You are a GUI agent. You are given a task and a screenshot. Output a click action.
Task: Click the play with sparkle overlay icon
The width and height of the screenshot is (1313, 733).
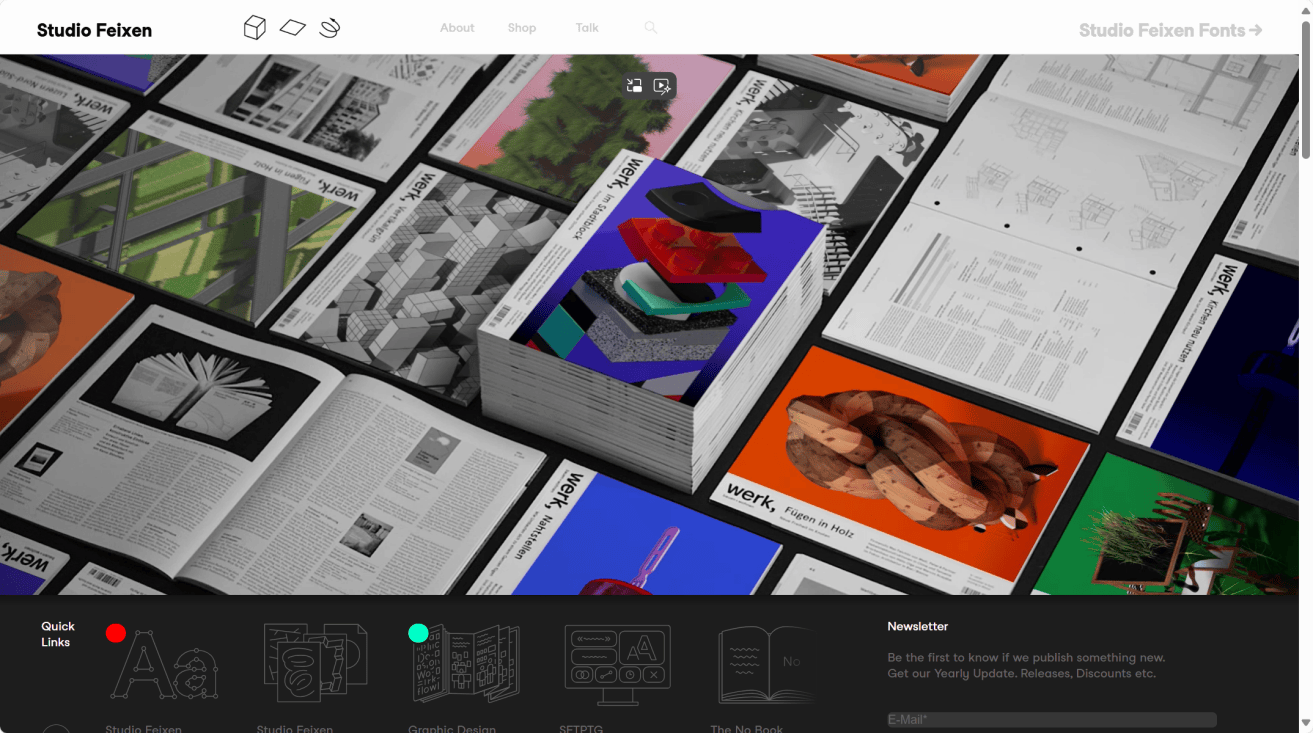click(662, 86)
